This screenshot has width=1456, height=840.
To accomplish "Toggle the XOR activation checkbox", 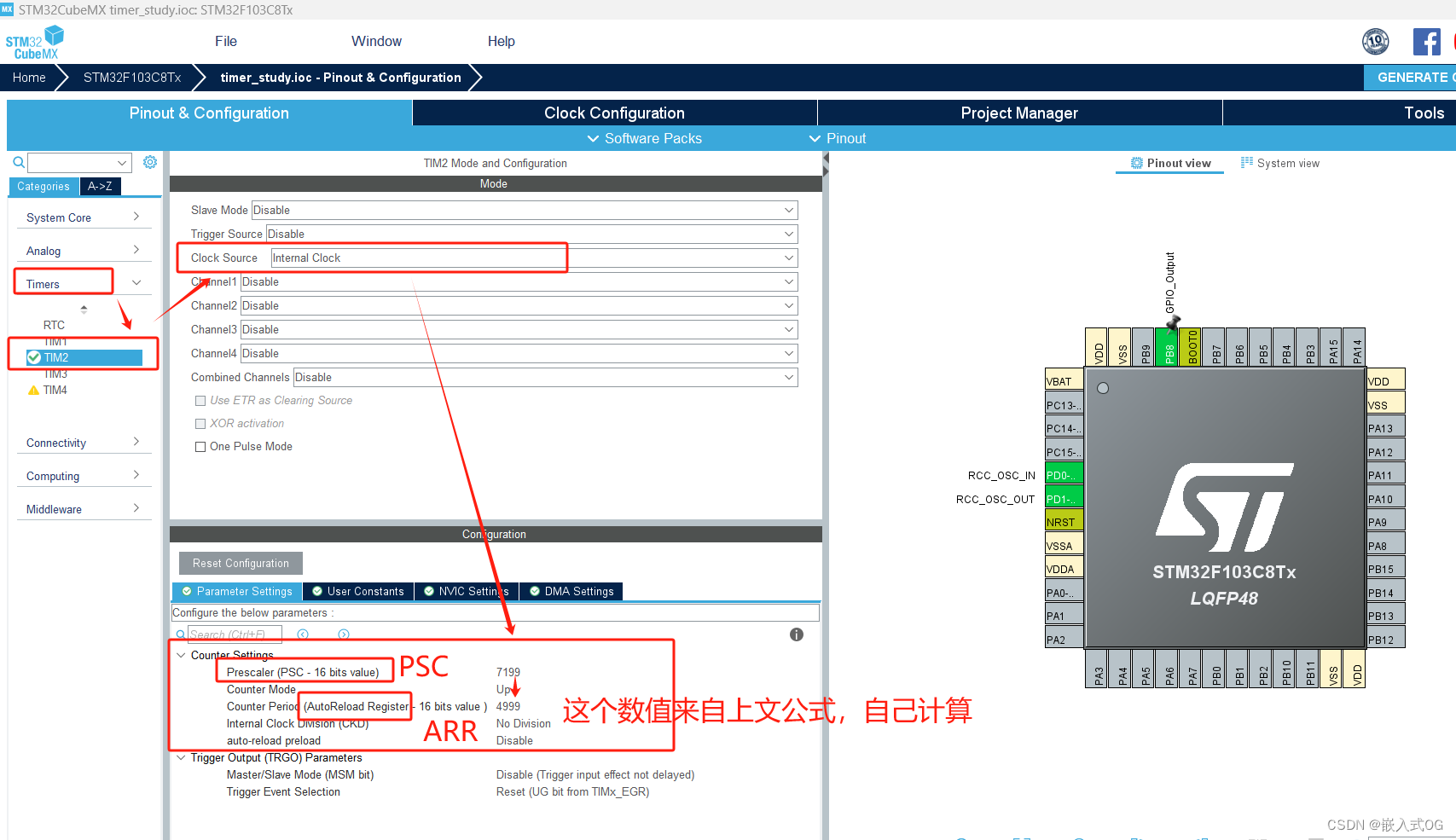I will 200,424.
